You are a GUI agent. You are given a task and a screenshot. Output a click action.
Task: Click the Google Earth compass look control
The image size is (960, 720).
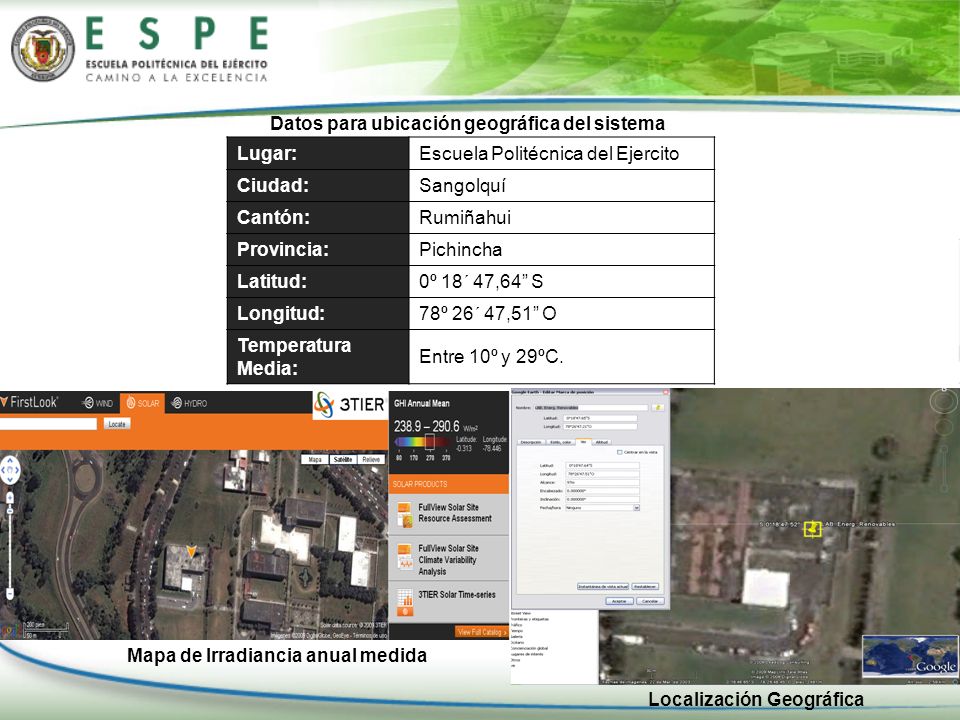(x=943, y=402)
